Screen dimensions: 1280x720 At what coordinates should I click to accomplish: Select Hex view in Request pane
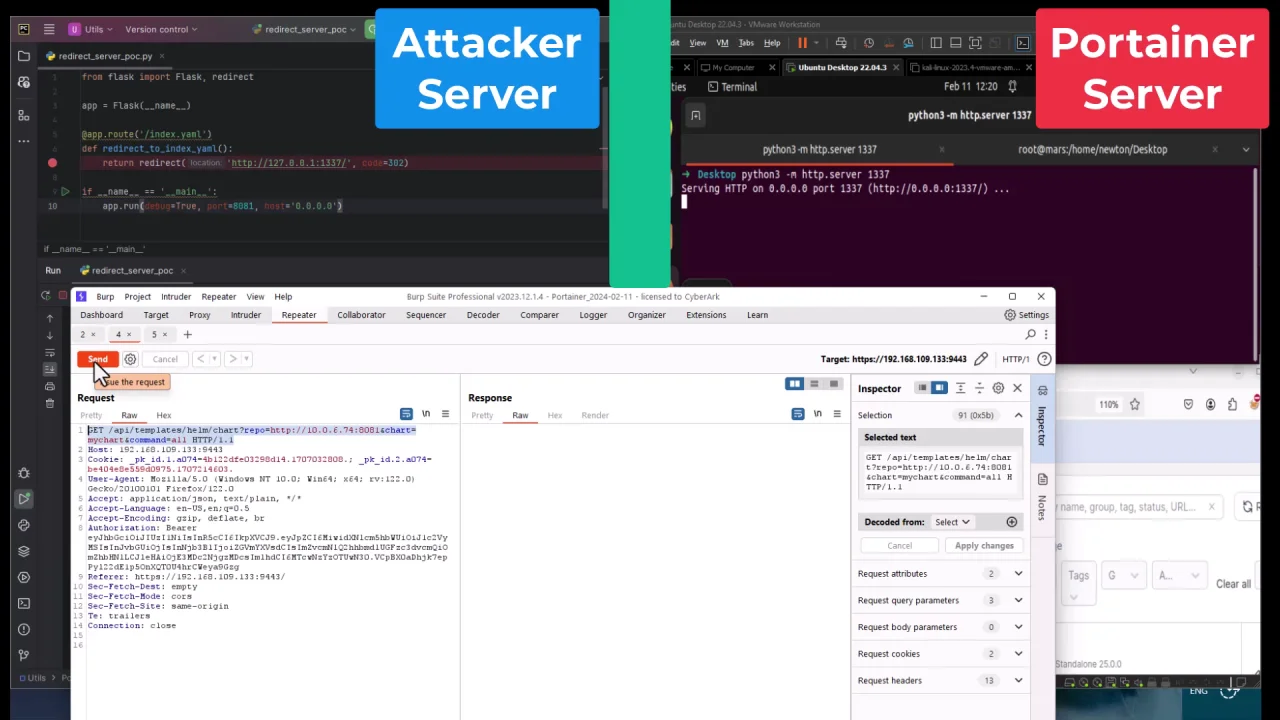[163, 415]
